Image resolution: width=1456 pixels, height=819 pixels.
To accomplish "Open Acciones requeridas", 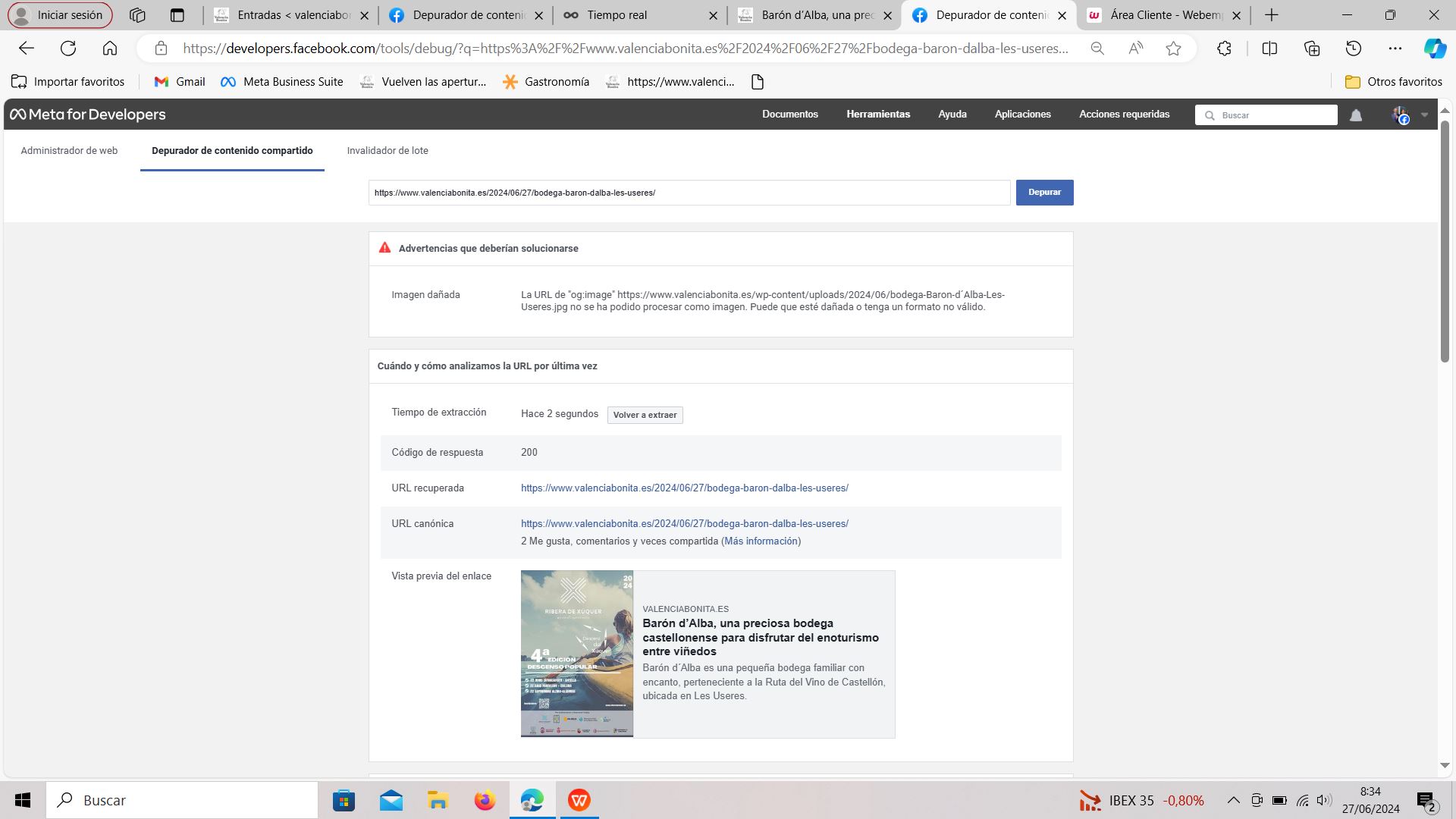I will 1125,115.
